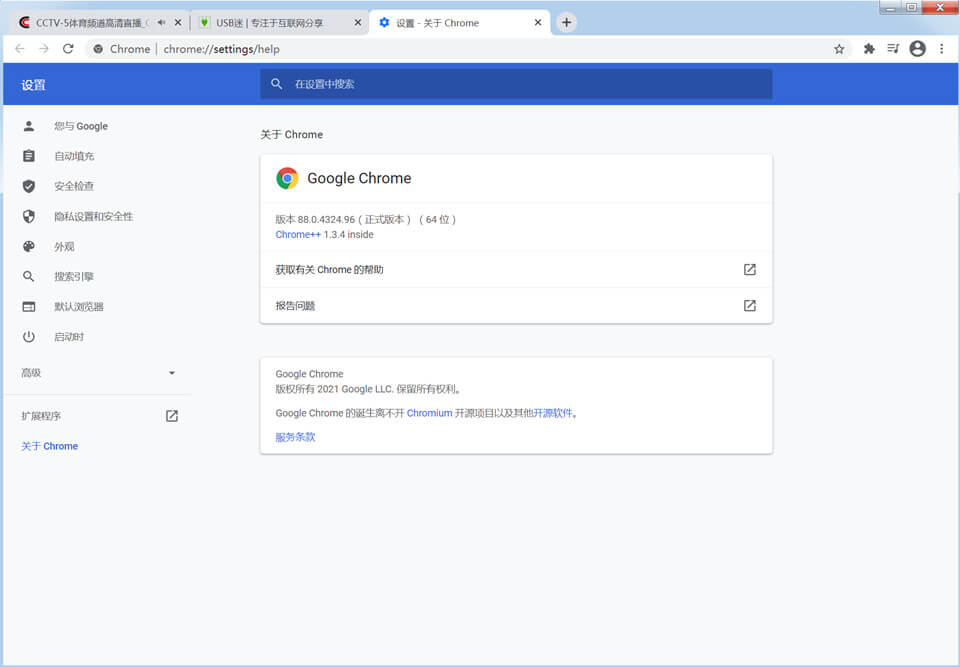
Task: Mute the CCTV-5 tab audio icon
Action: point(161,23)
